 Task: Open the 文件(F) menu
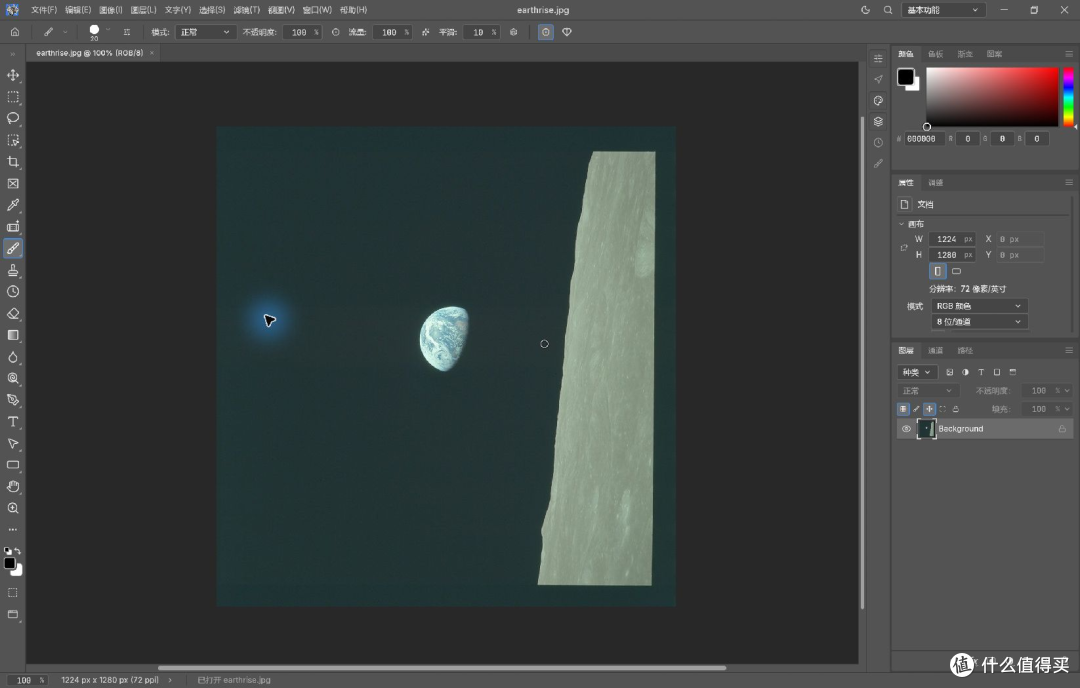click(x=44, y=10)
